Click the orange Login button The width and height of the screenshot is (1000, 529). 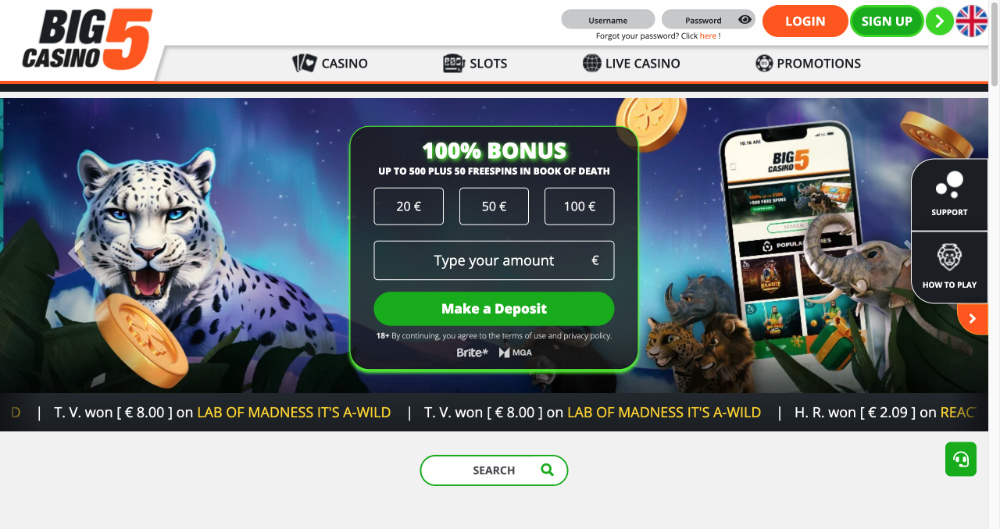point(805,21)
